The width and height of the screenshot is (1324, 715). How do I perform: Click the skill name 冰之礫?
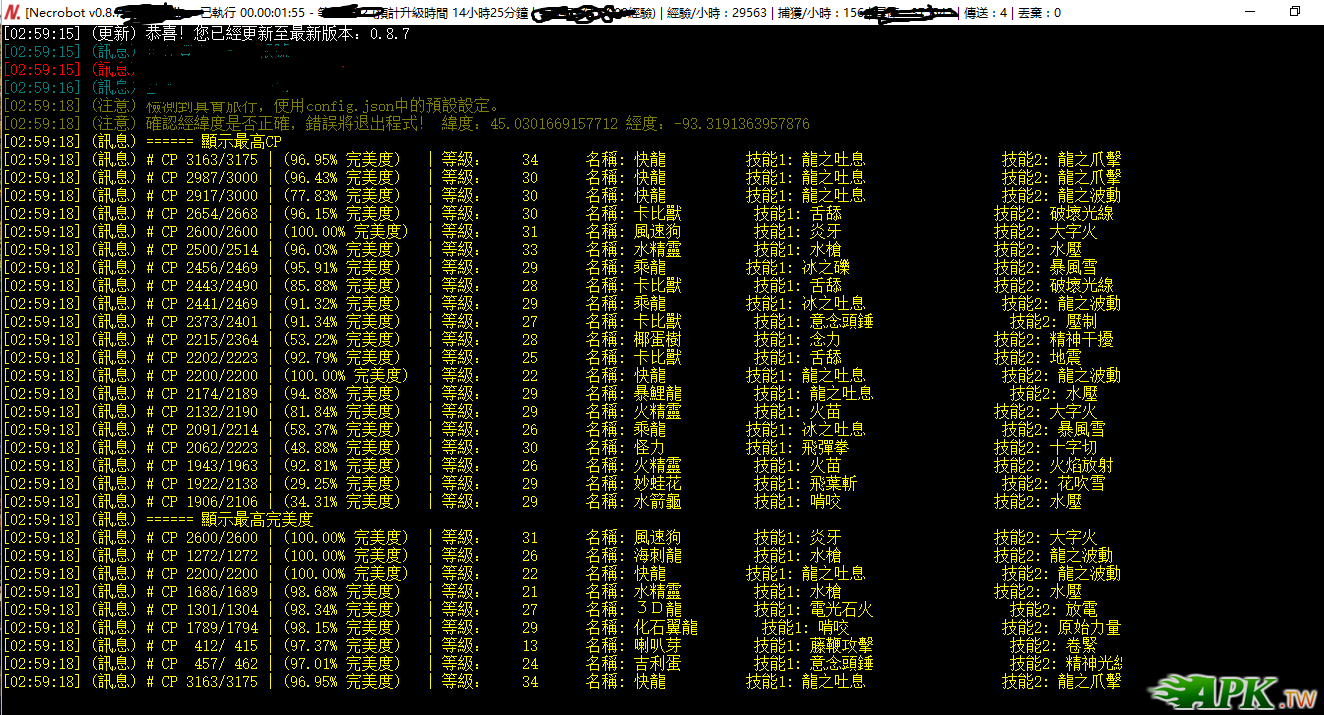(x=826, y=267)
